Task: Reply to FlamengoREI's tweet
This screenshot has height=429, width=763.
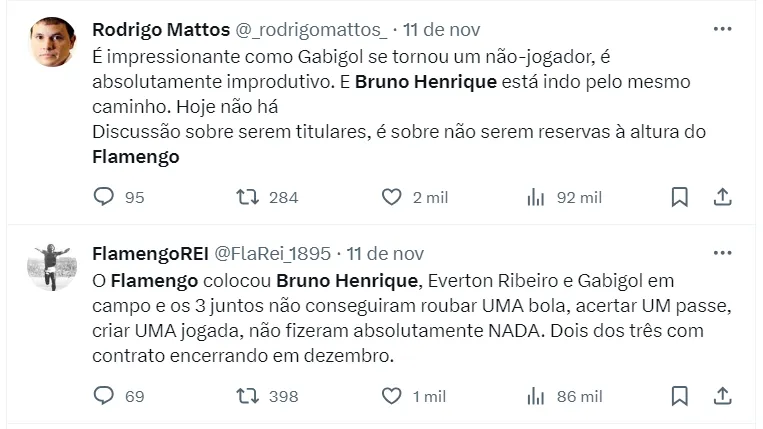Action: pos(104,396)
